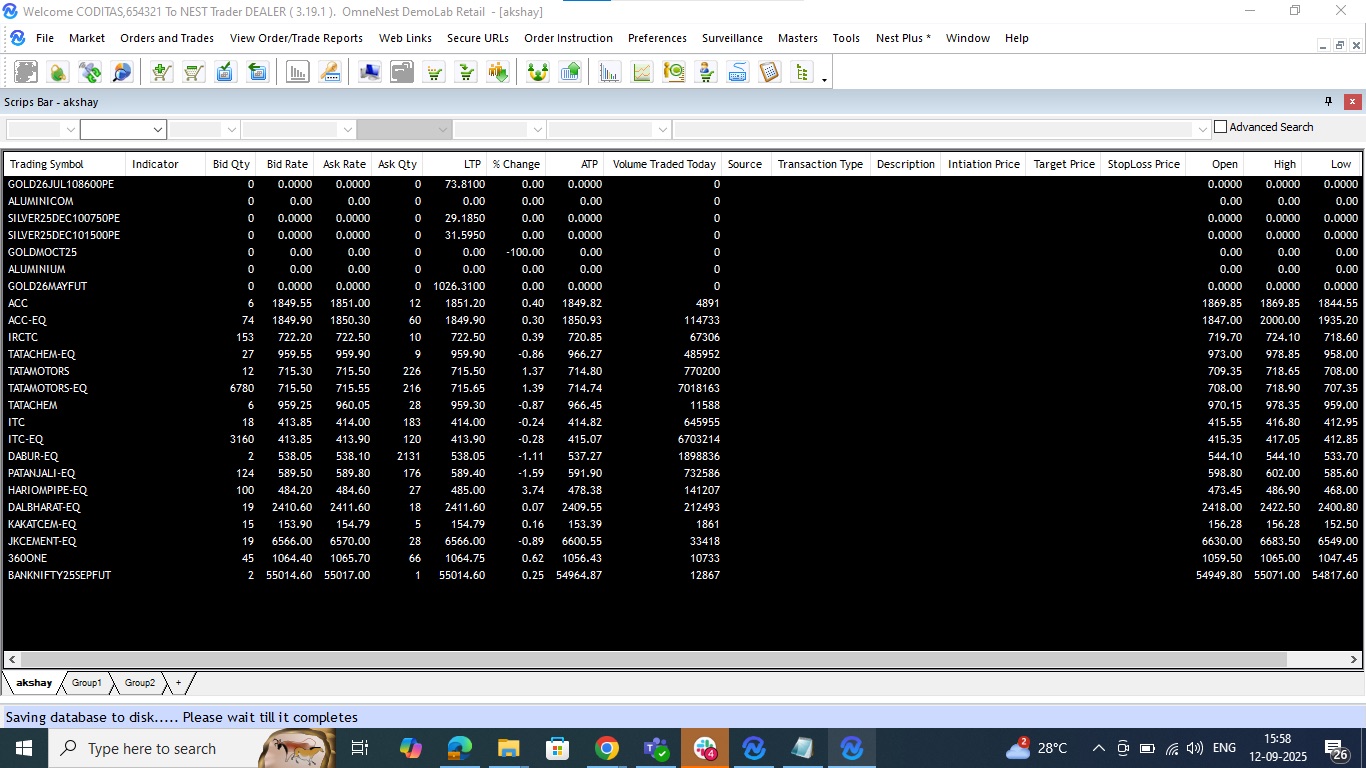This screenshot has width=1366, height=768.
Task: Click the Transaction Type column header
Action: pos(820,164)
